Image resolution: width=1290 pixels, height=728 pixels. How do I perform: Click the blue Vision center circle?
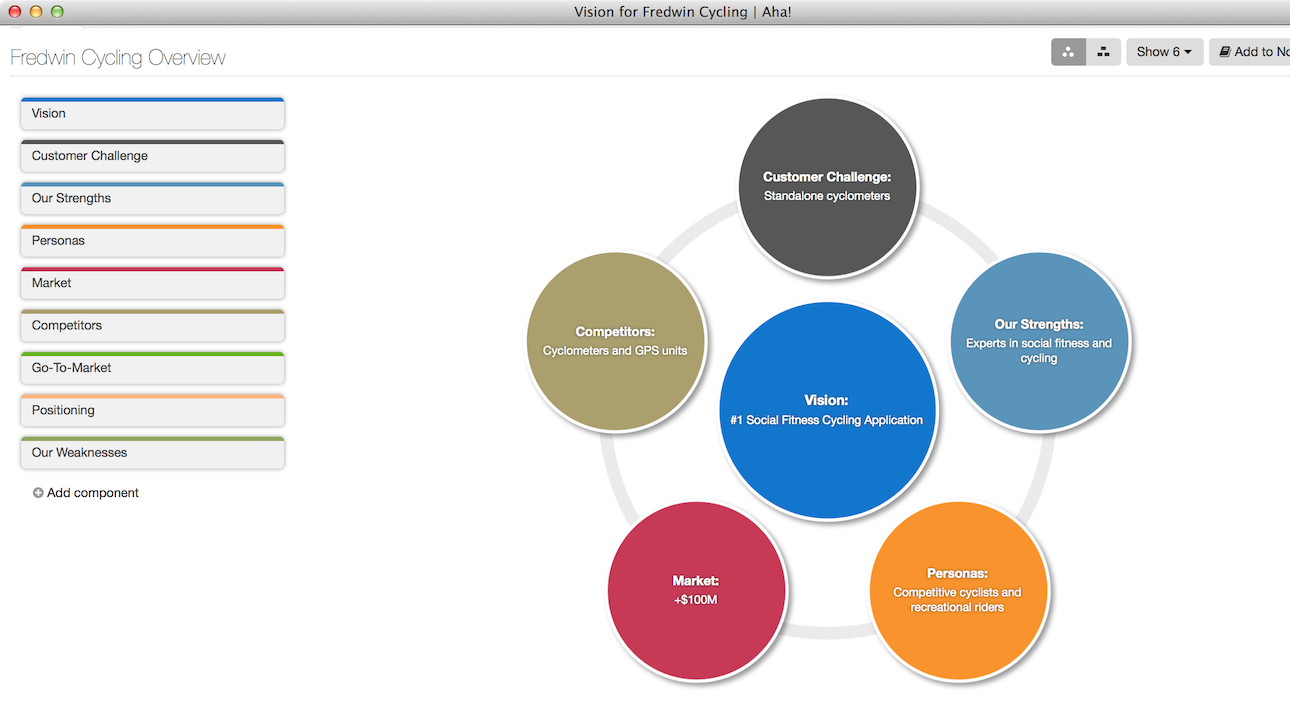coord(827,410)
